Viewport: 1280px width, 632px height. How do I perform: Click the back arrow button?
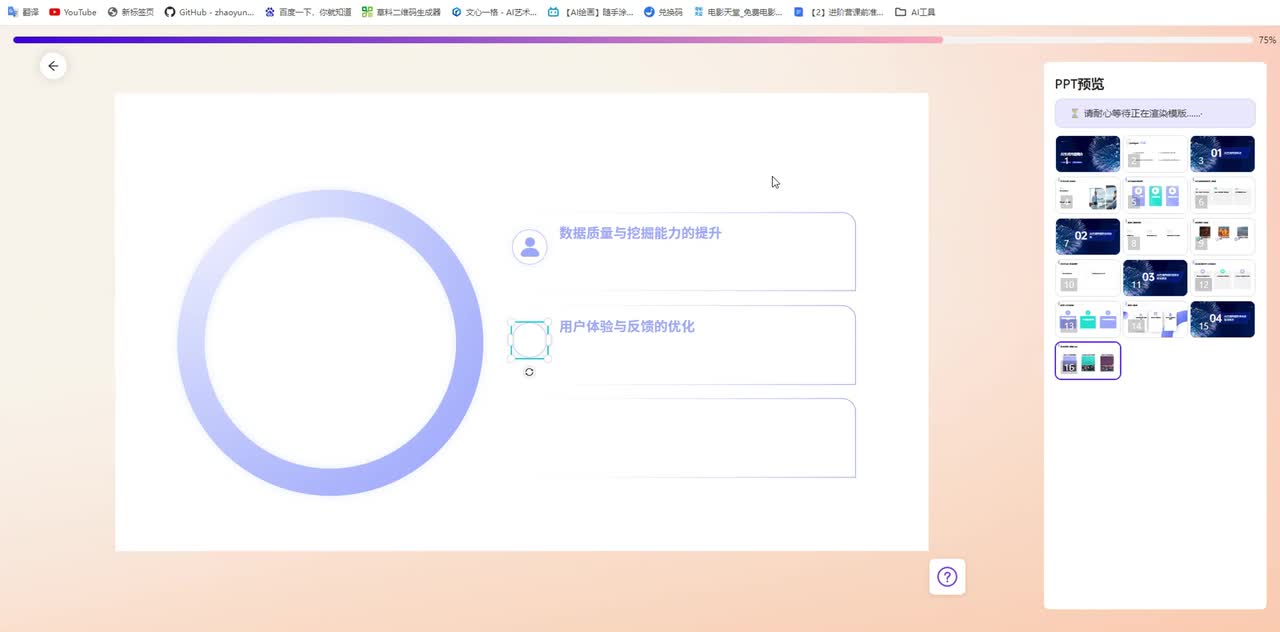pyautogui.click(x=53, y=66)
